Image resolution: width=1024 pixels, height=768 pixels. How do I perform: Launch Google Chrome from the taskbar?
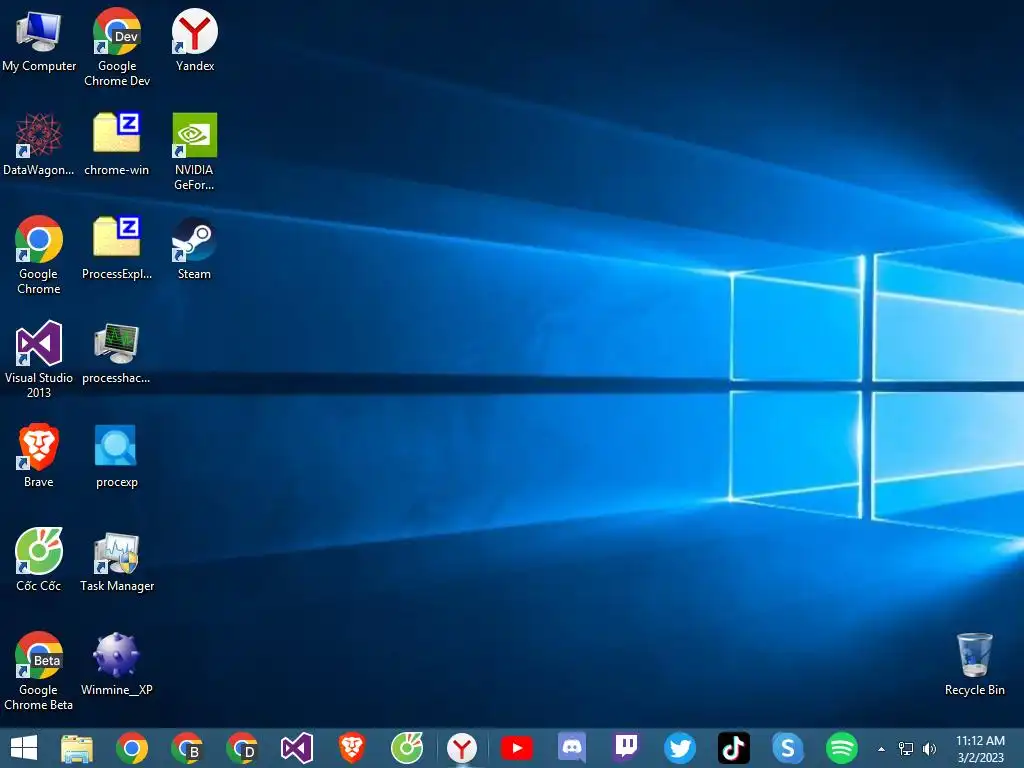(131, 748)
